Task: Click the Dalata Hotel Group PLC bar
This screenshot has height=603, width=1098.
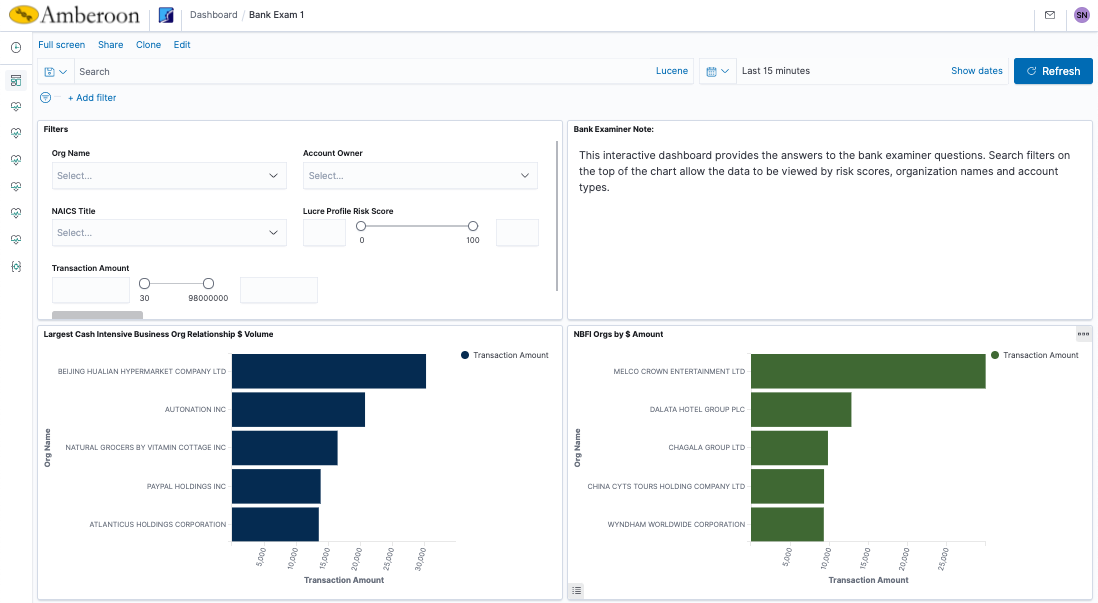Action: tap(801, 410)
